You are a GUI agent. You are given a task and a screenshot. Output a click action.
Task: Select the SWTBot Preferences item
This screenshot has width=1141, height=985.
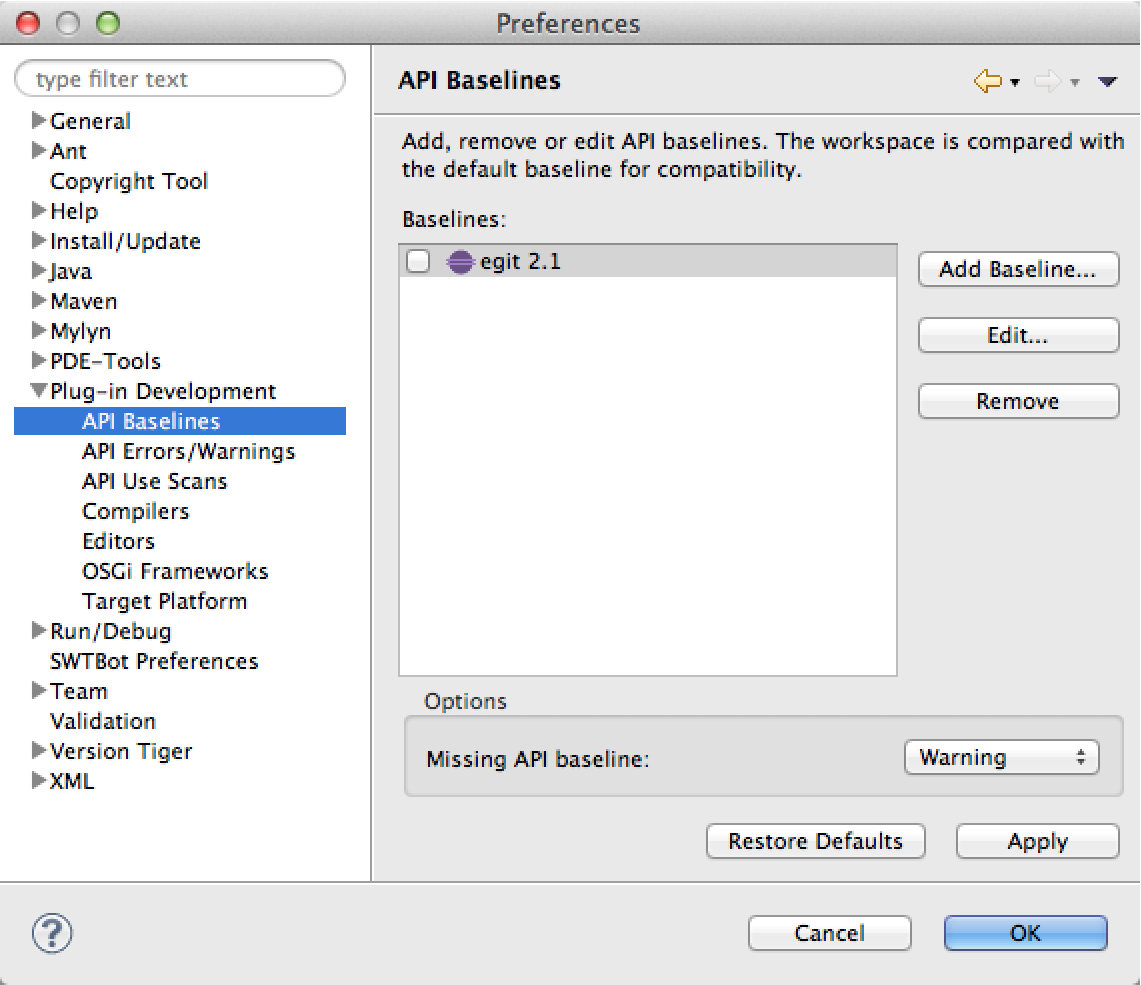coord(154,661)
